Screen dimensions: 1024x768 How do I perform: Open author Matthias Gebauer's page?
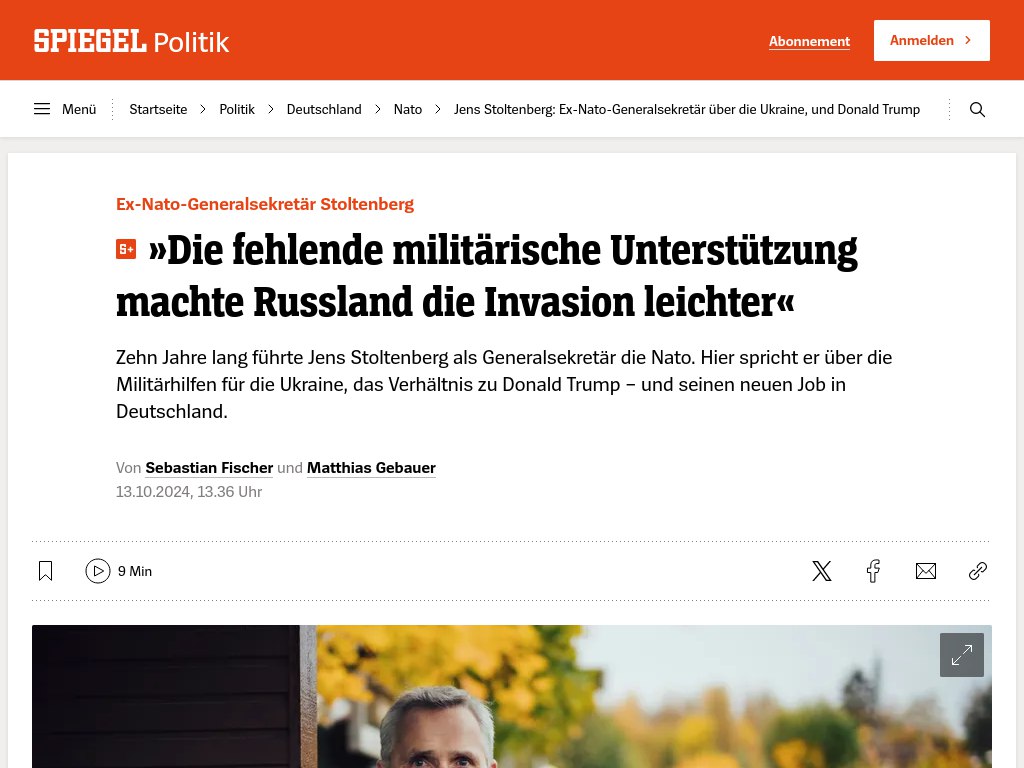[x=371, y=468]
